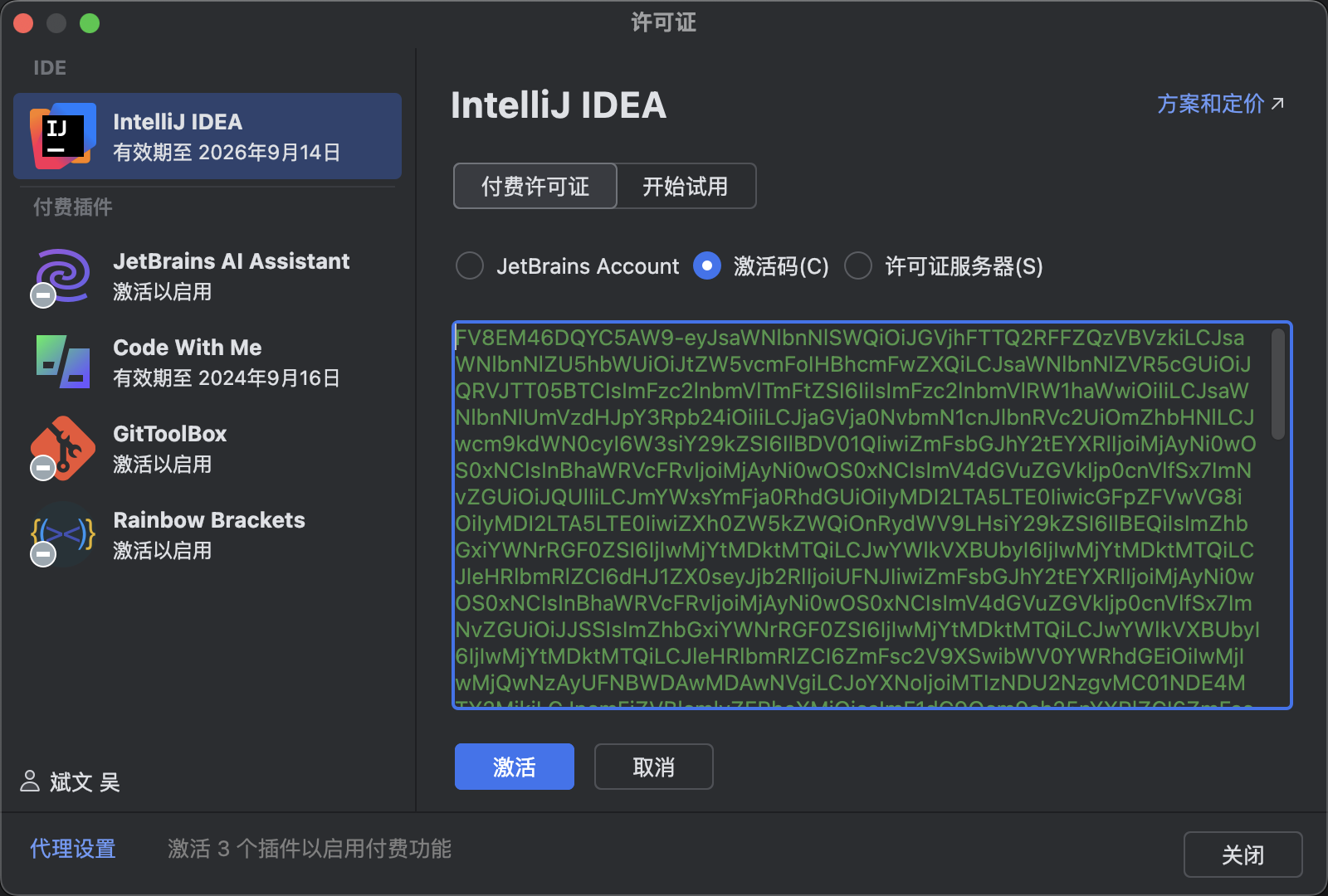Click the 付费插件 section header
The height and width of the screenshot is (896, 1328).
[x=73, y=207]
